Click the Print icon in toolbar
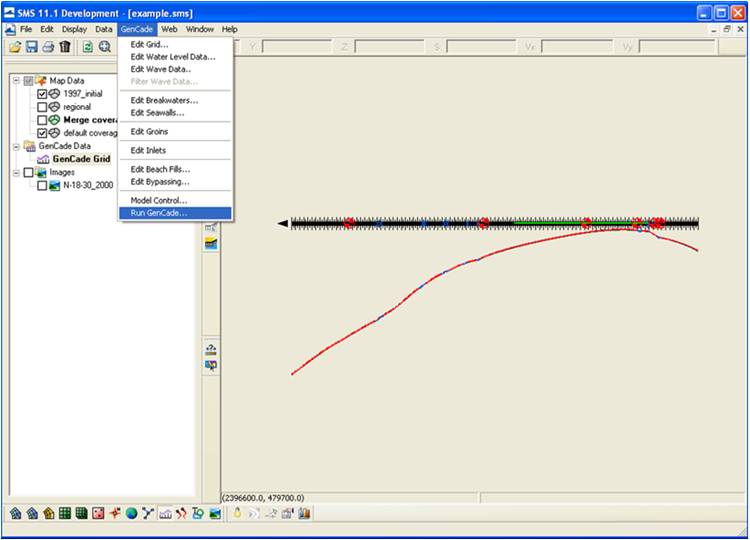This screenshot has height=540, width=750. [x=48, y=47]
